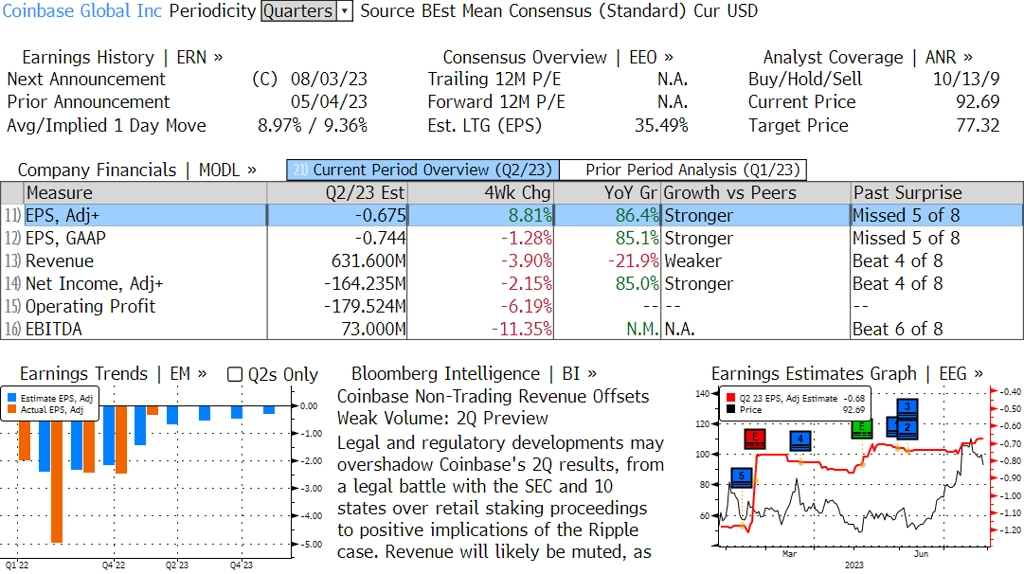Click the -11.35% EBITDA 4Wk change

click(x=521, y=329)
